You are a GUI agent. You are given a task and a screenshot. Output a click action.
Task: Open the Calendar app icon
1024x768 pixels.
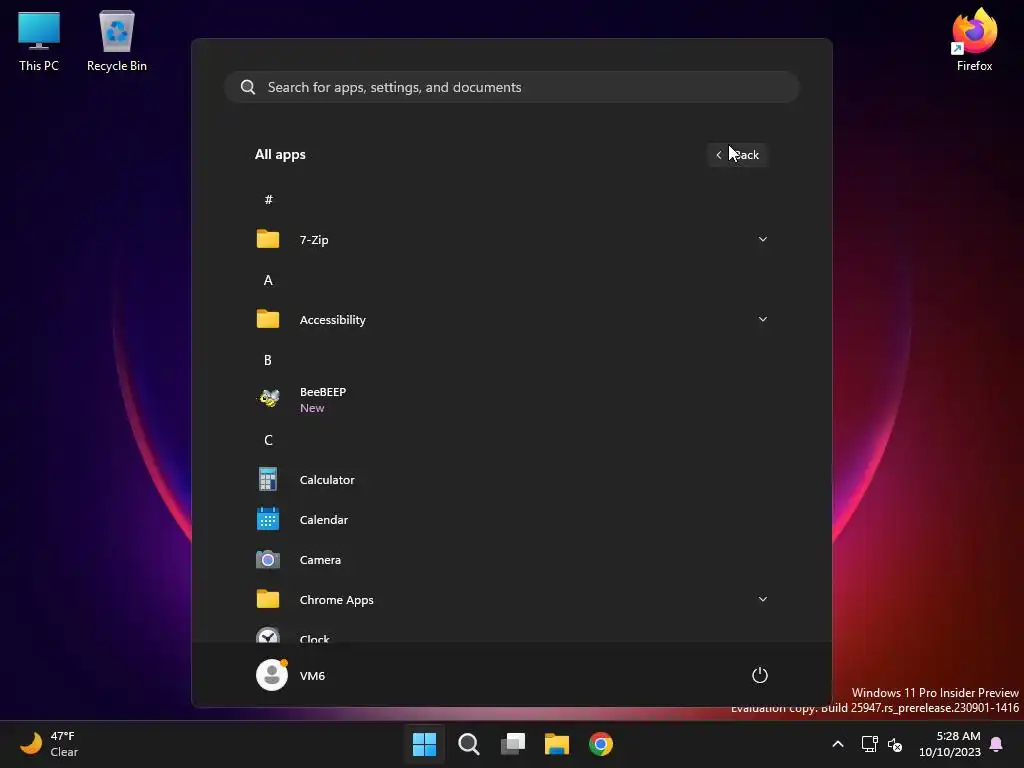pos(268,519)
